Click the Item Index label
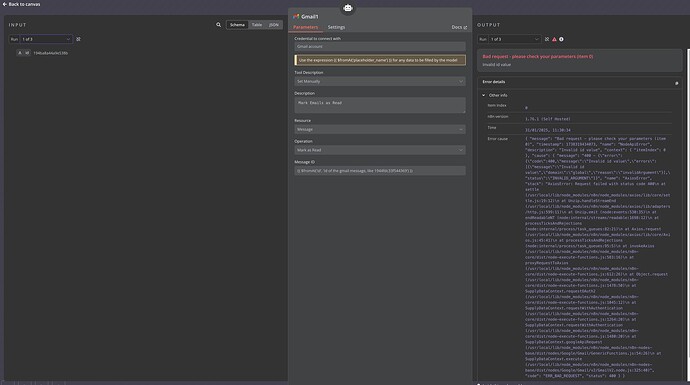The height and width of the screenshot is (385, 690). (x=497, y=106)
